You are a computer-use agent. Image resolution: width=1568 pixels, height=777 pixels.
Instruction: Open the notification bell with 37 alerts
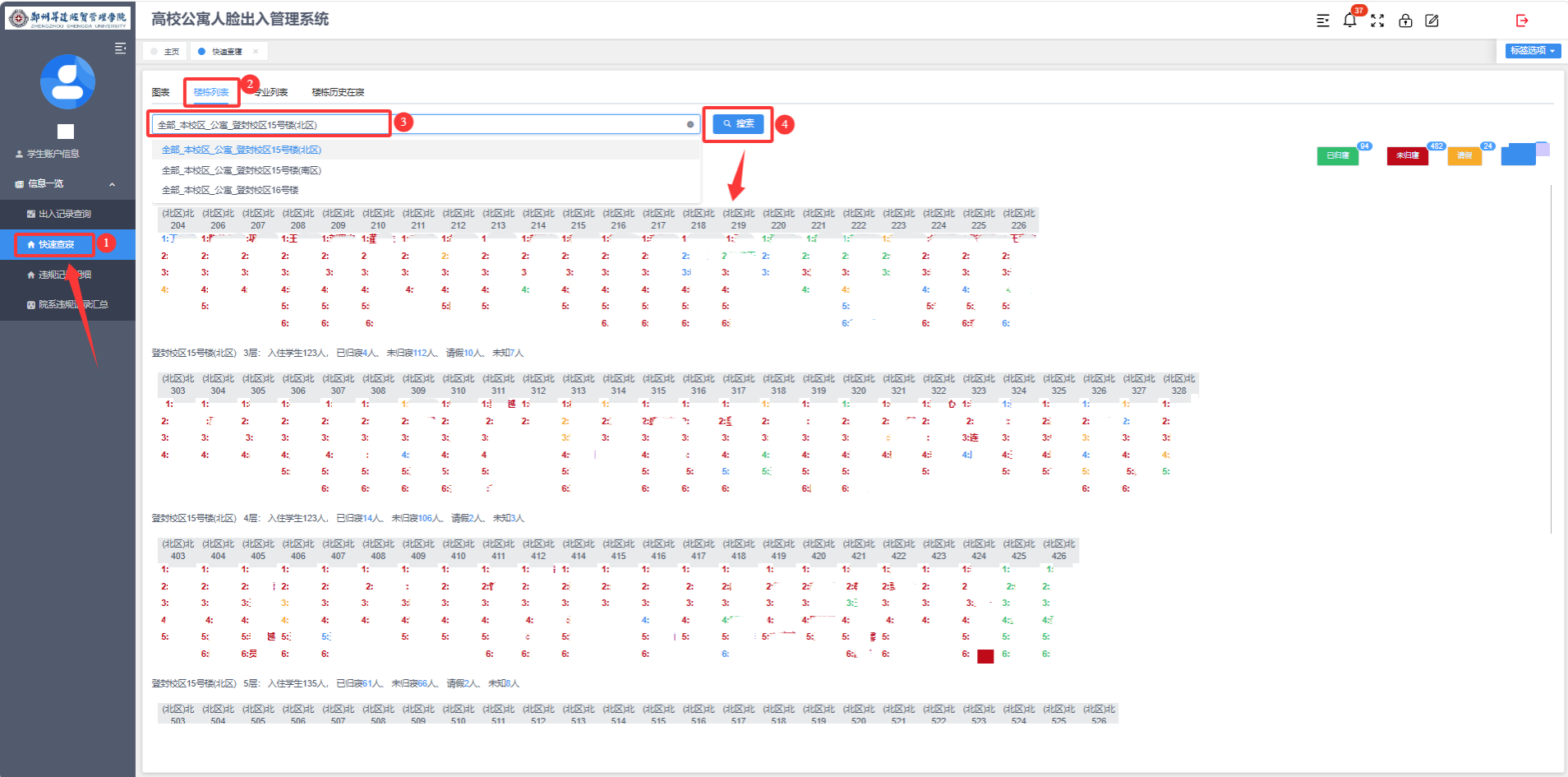point(1349,21)
